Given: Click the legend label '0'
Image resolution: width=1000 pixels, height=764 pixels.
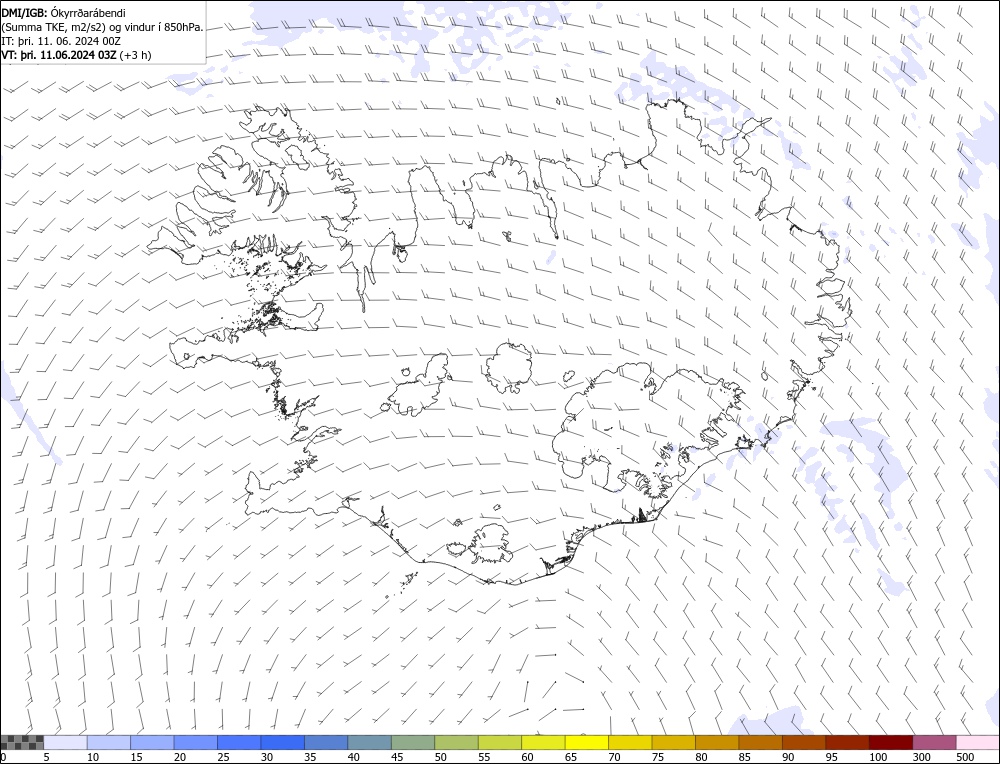Looking at the screenshot, I should coord(3,757).
